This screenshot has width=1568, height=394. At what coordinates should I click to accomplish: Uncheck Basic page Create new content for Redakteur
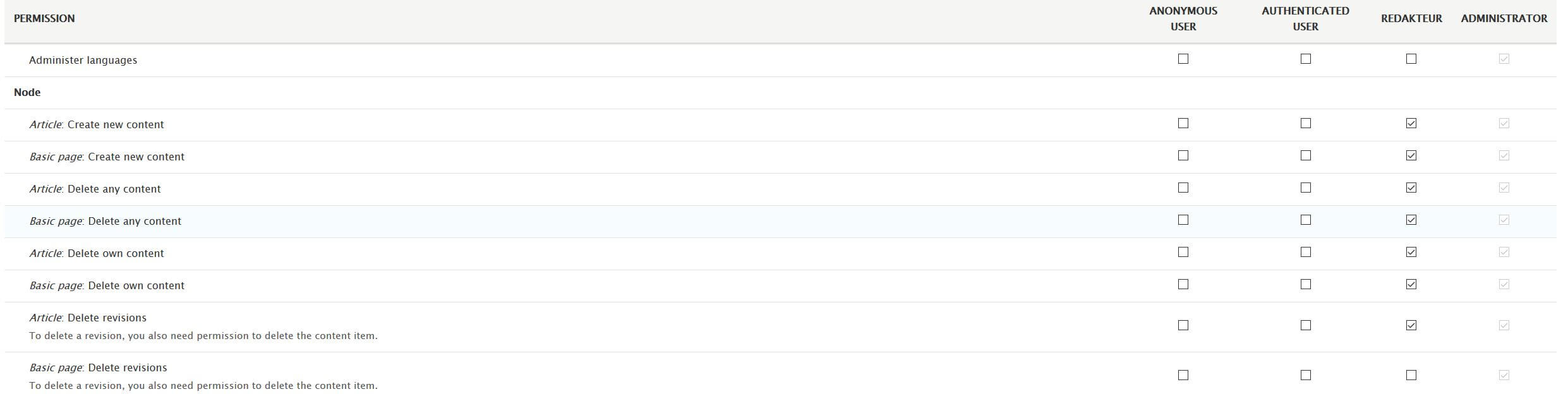[x=1411, y=155]
